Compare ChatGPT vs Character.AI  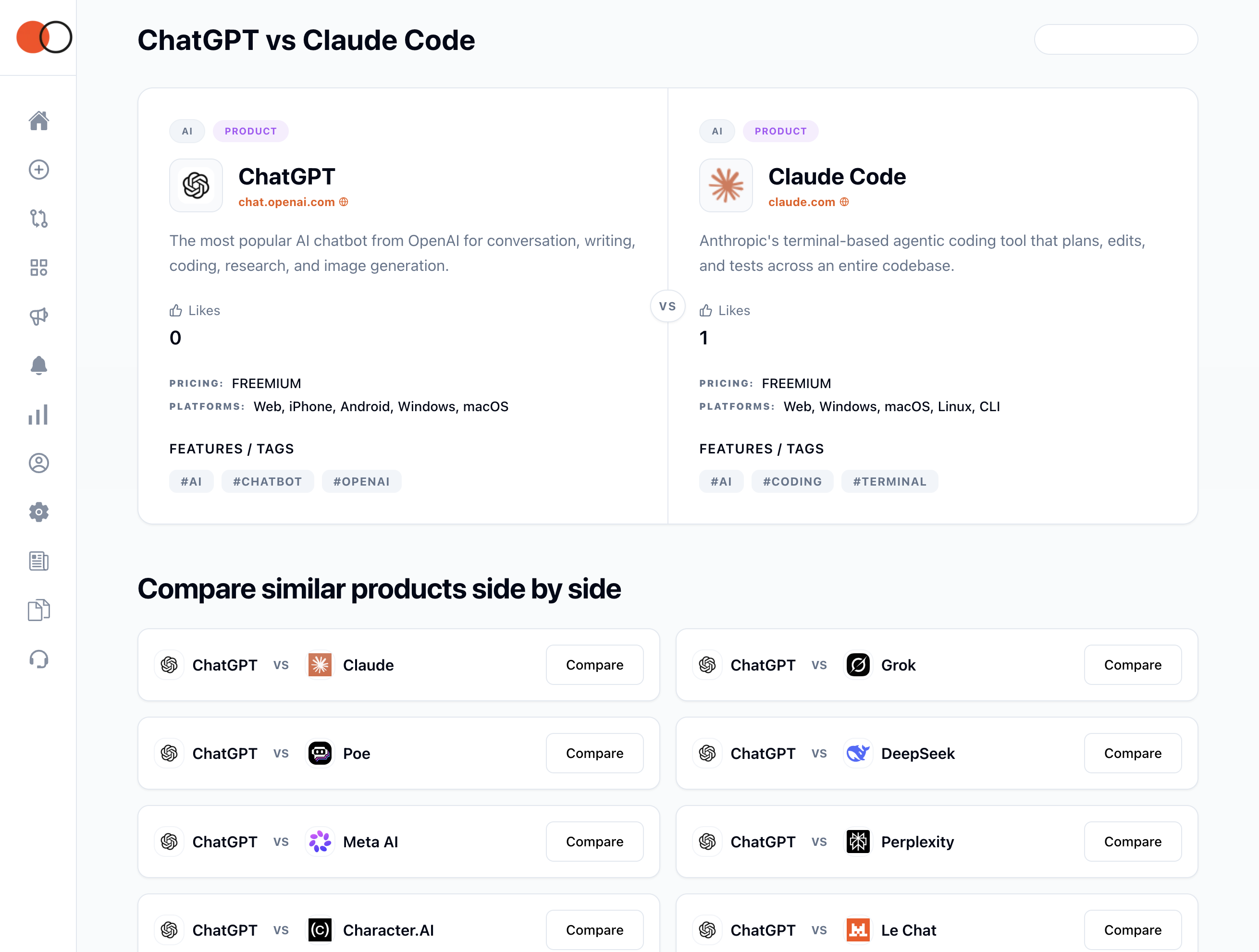click(x=594, y=930)
